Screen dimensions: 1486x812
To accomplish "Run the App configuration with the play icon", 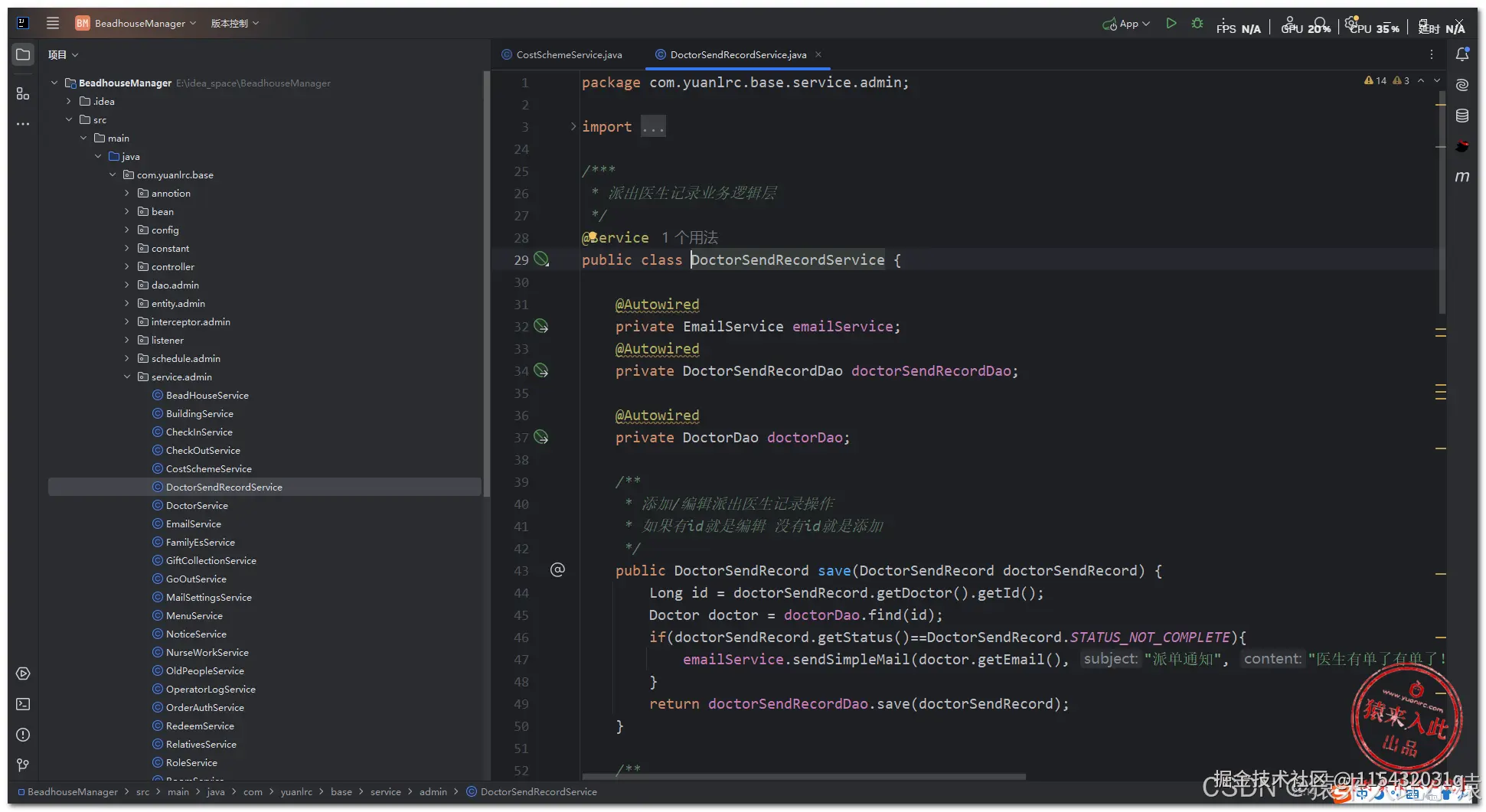I will tap(1171, 24).
